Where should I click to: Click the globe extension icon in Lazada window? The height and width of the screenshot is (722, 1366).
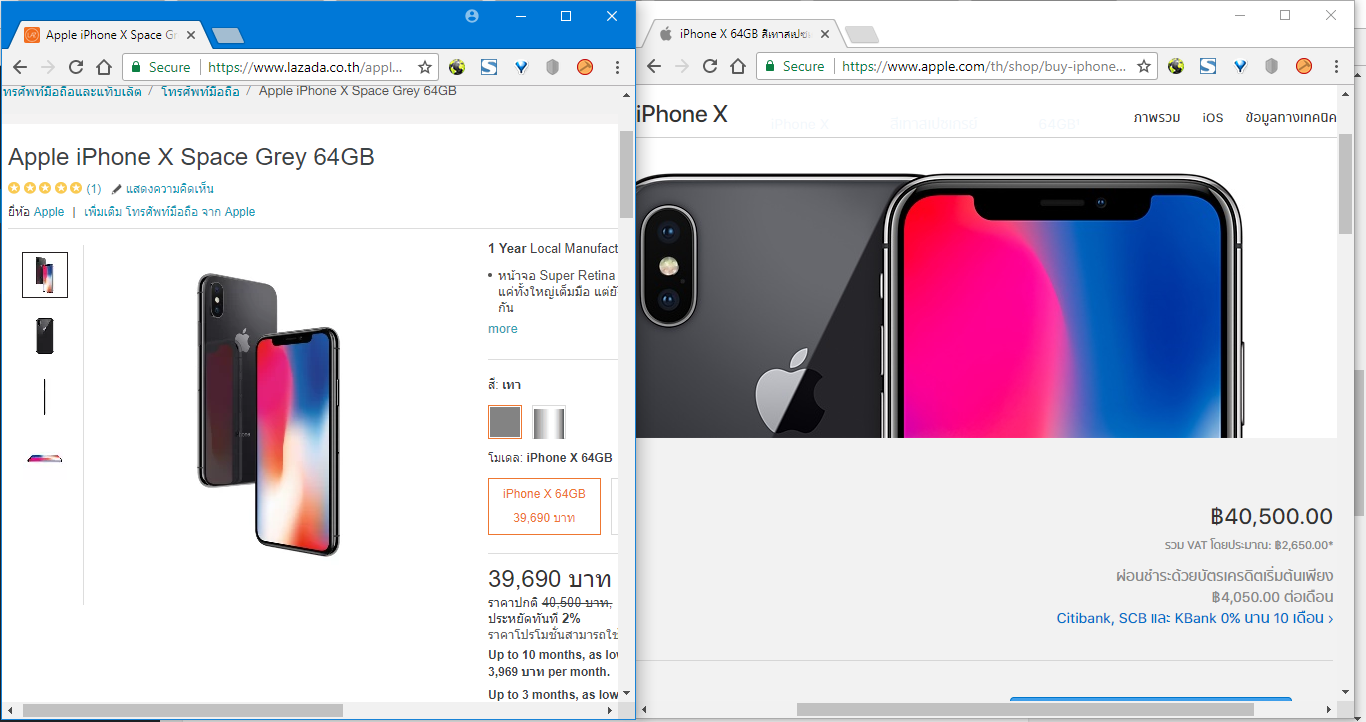coord(457,67)
